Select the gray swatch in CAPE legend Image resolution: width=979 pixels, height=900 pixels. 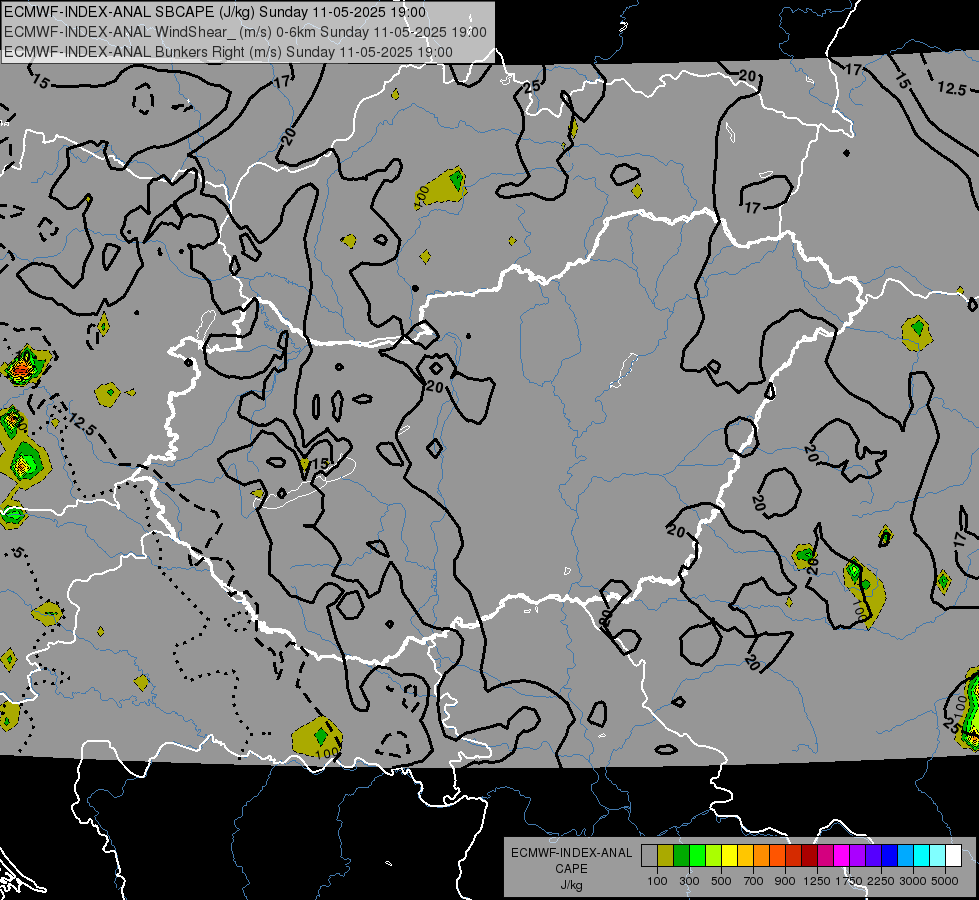(x=649, y=856)
